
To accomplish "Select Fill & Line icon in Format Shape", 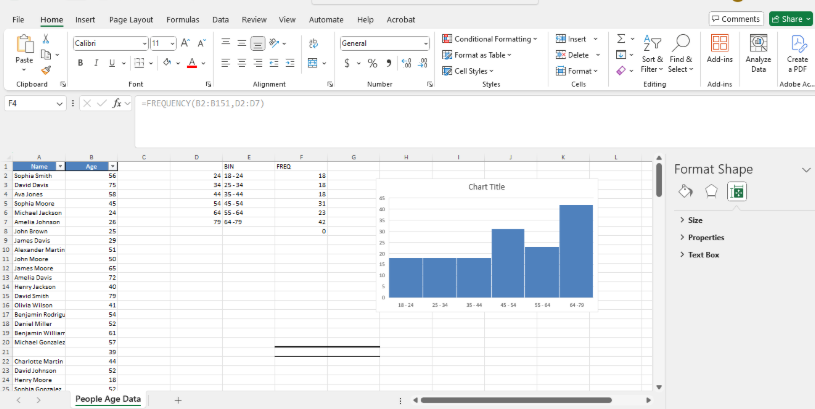I will [686, 191].
